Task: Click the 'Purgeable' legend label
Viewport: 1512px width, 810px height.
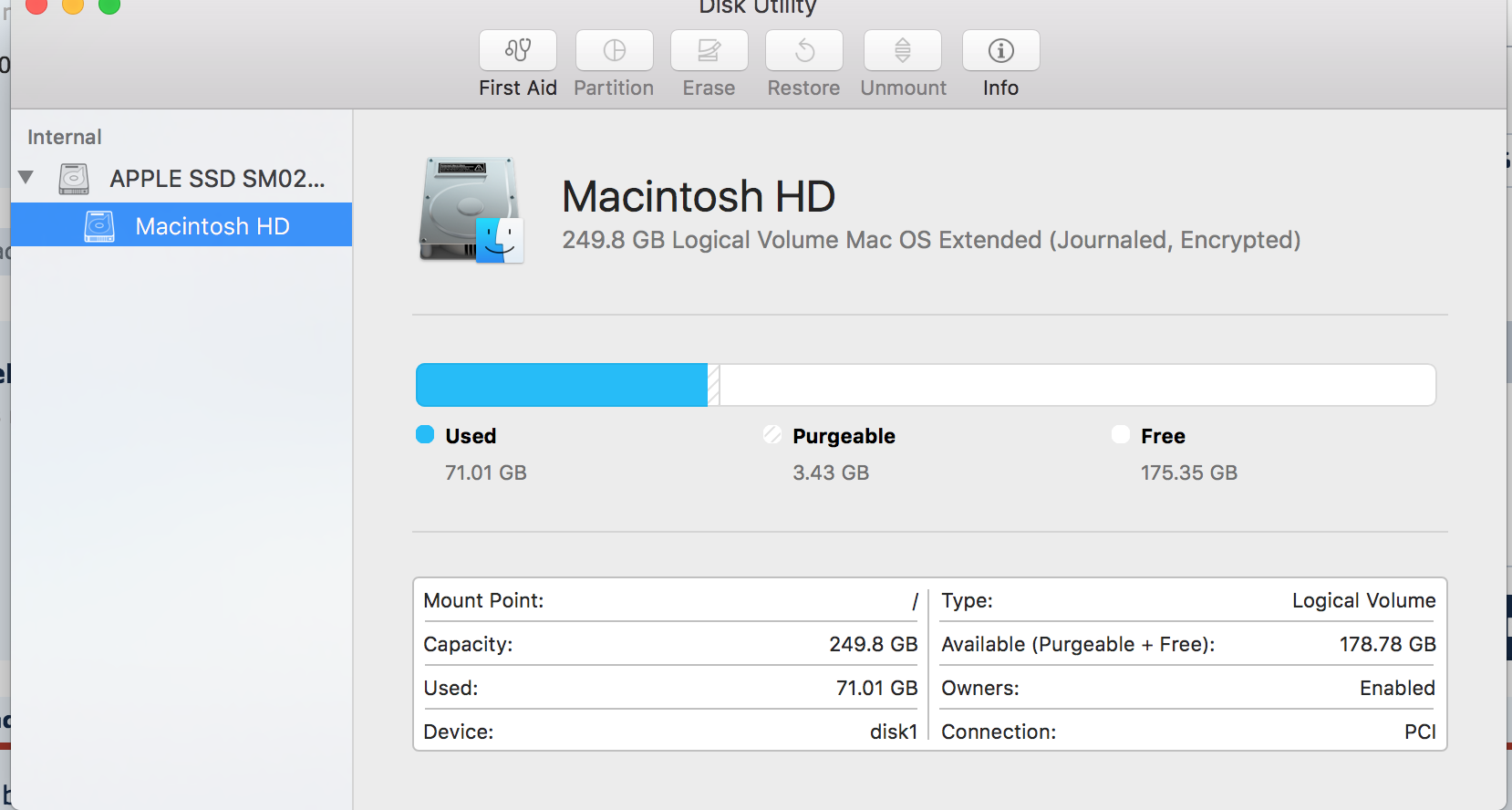Action: tap(844, 436)
